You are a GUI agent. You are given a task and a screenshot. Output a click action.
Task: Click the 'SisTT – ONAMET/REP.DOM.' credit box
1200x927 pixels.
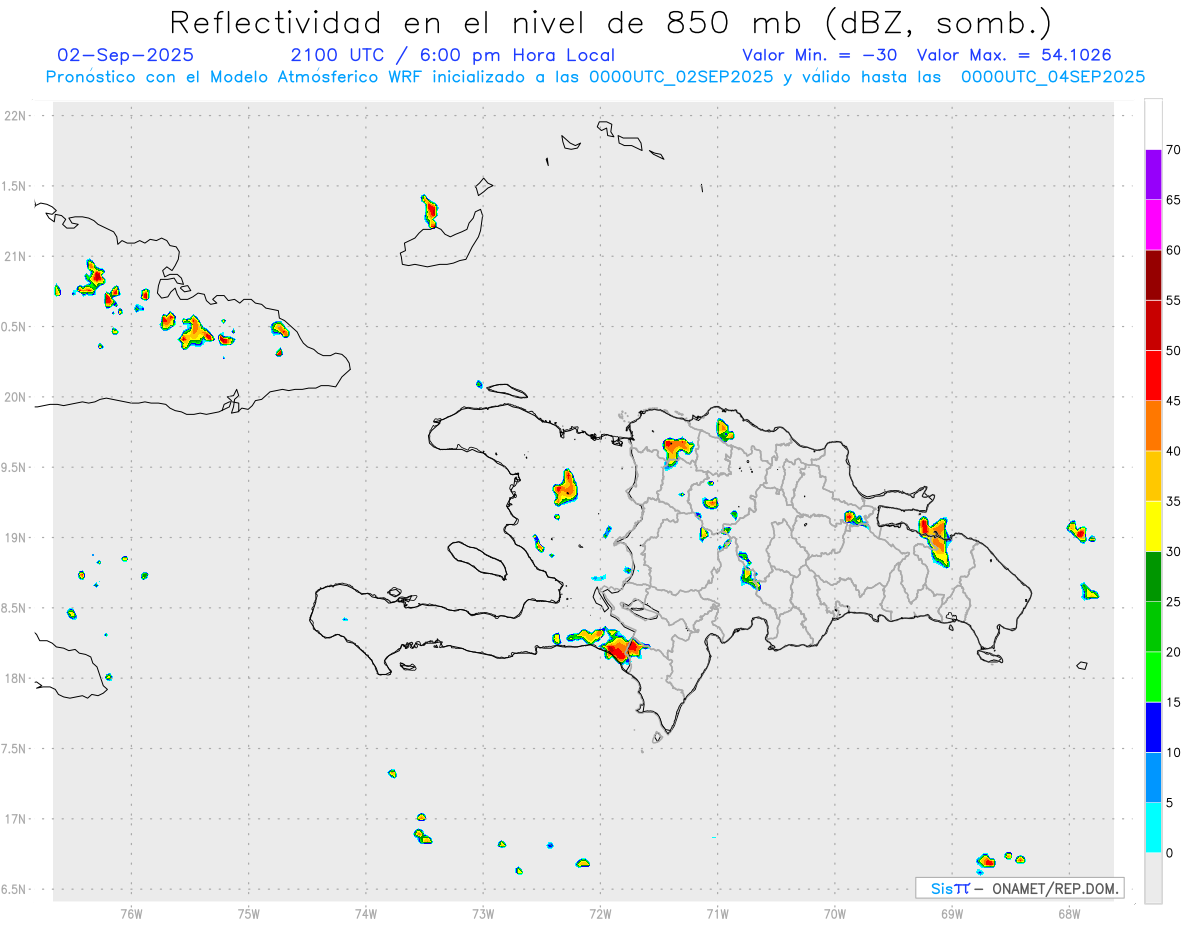[1020, 888]
